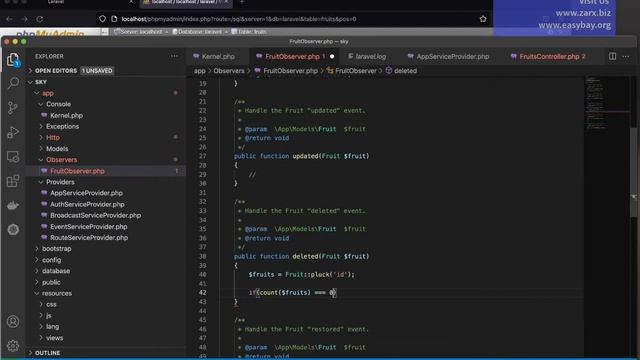Click the Split Editor Right icon
Screen dimensions: 640x360
point(612,56)
